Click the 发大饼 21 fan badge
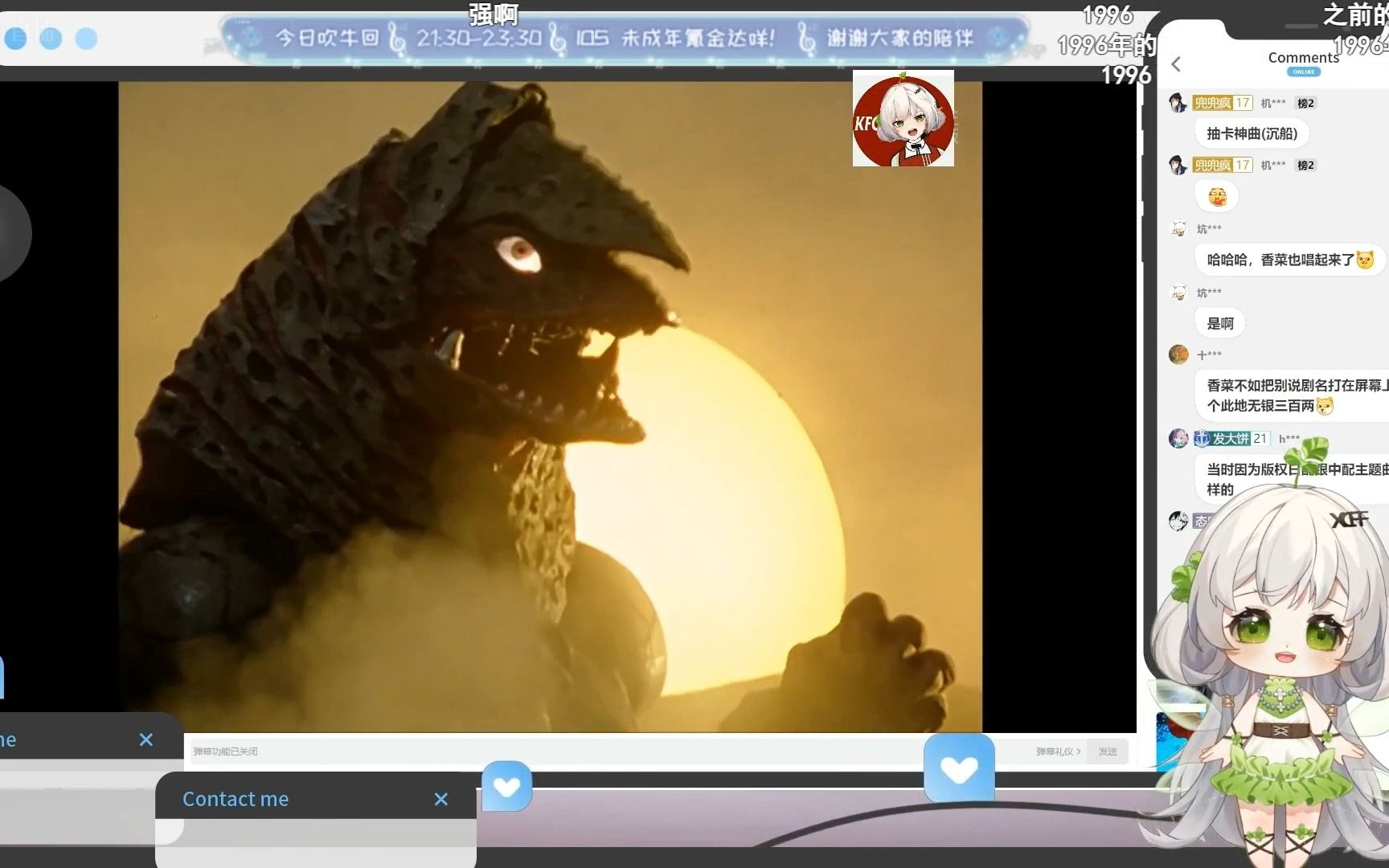This screenshot has width=1389, height=868. [x=1231, y=439]
